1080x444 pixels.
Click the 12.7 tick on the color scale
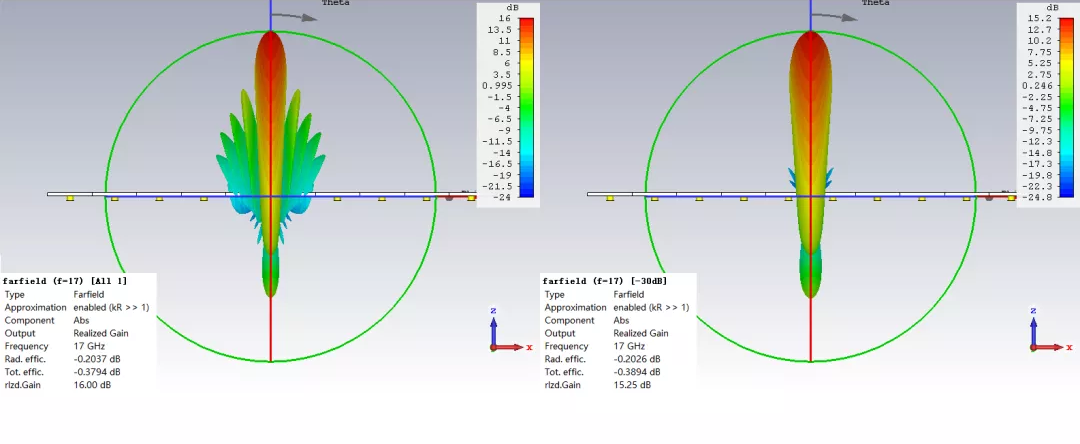(x=1039, y=30)
